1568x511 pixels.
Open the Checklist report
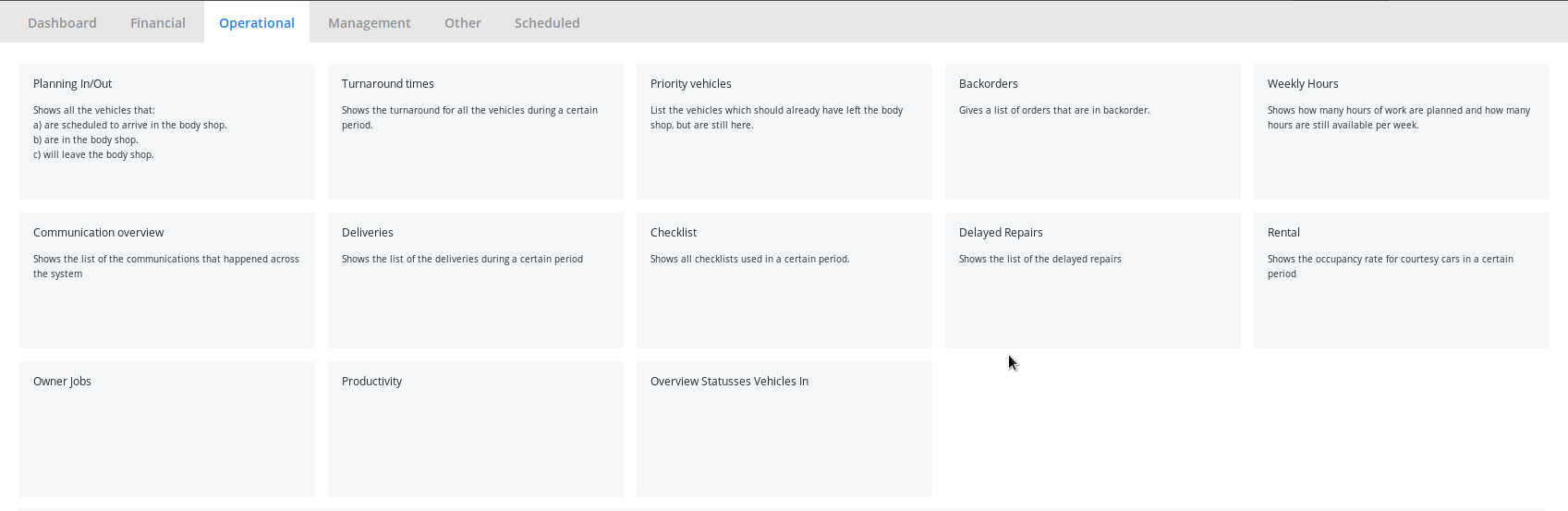click(784, 280)
